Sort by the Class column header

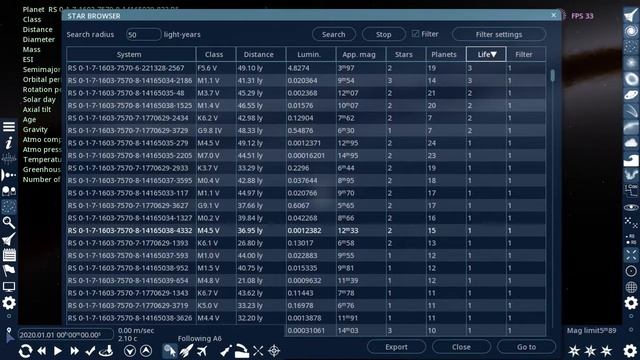(216, 54)
